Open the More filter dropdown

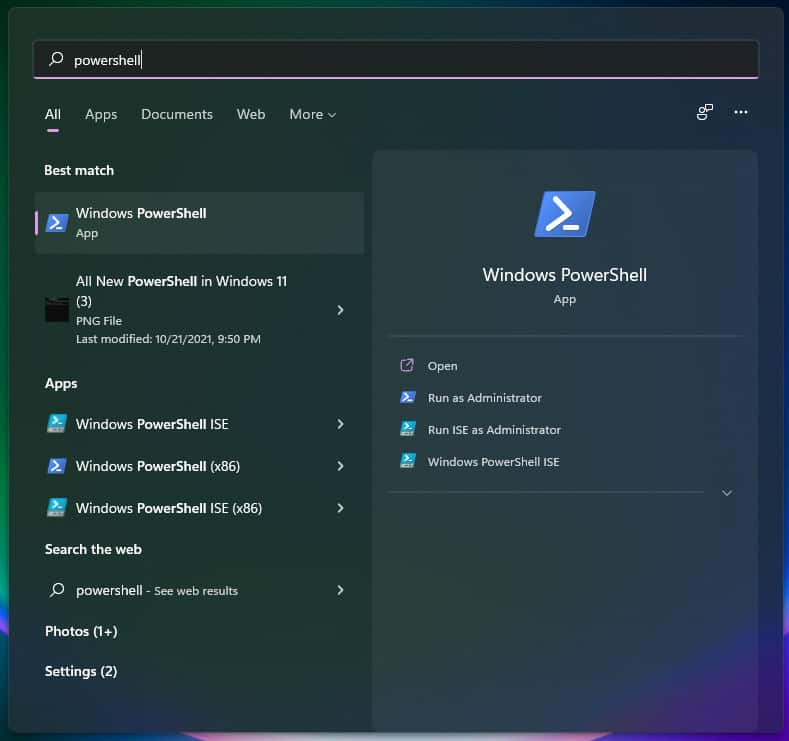312,115
